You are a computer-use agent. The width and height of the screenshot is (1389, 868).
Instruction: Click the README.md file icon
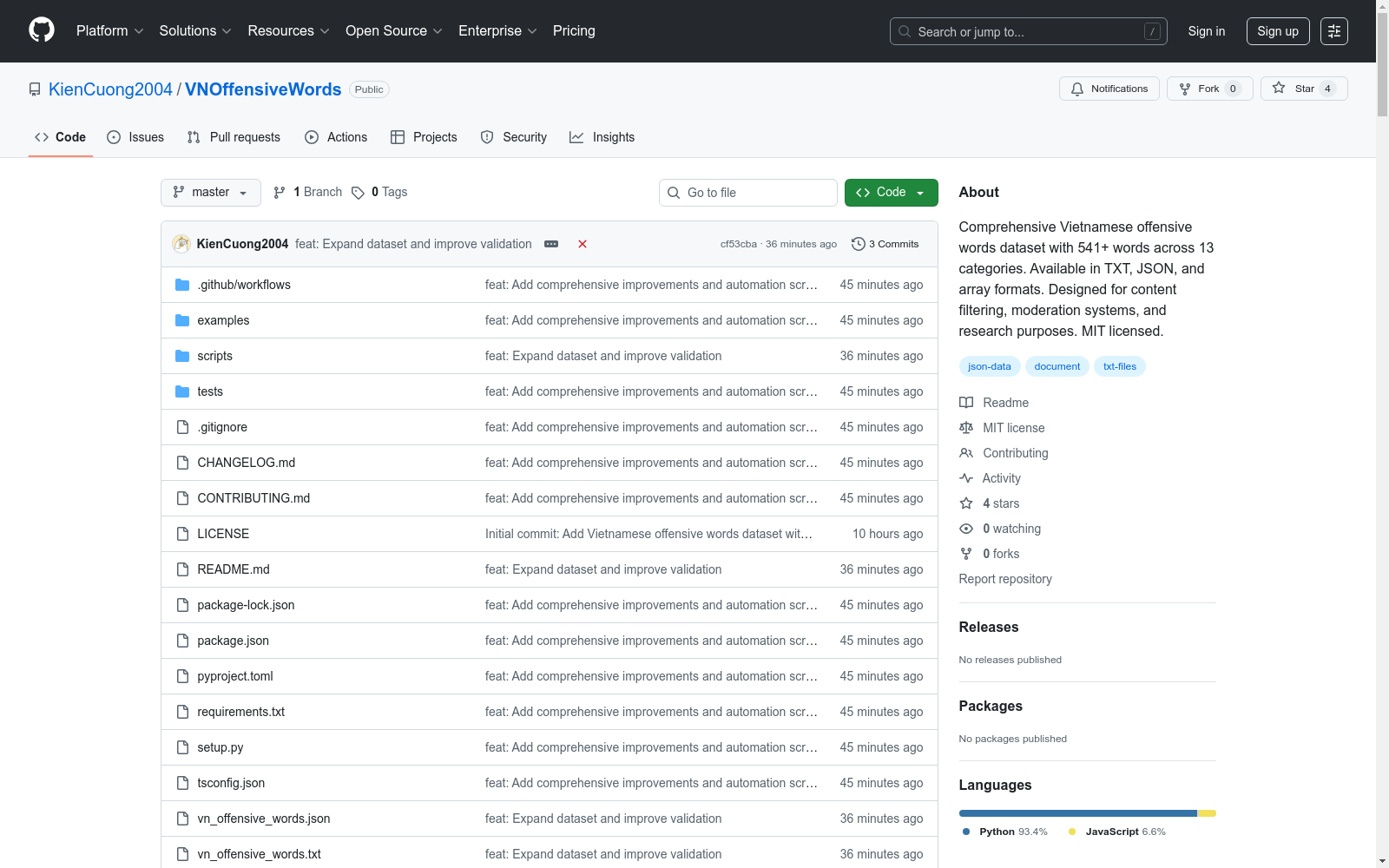pos(182,569)
